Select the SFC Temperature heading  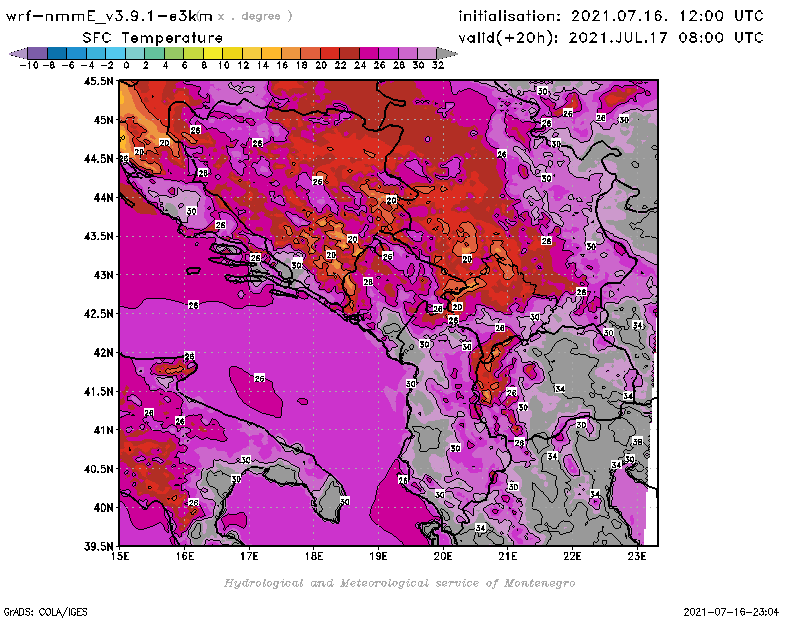pyautogui.click(x=153, y=38)
